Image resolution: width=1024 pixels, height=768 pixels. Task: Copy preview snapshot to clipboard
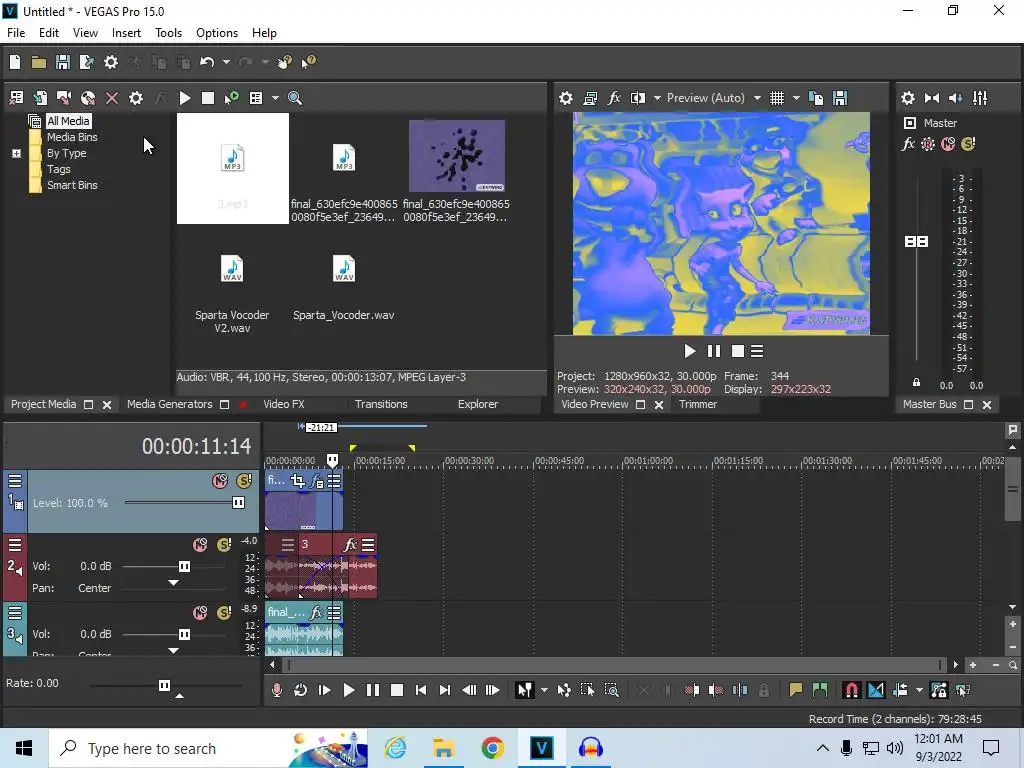(x=816, y=98)
